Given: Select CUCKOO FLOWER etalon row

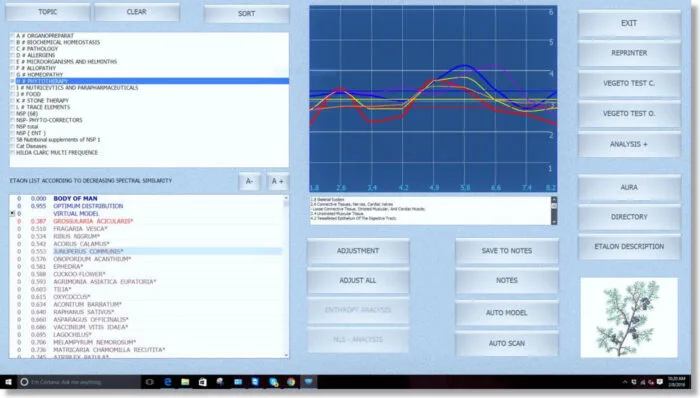Looking at the screenshot, I should click(x=146, y=274).
